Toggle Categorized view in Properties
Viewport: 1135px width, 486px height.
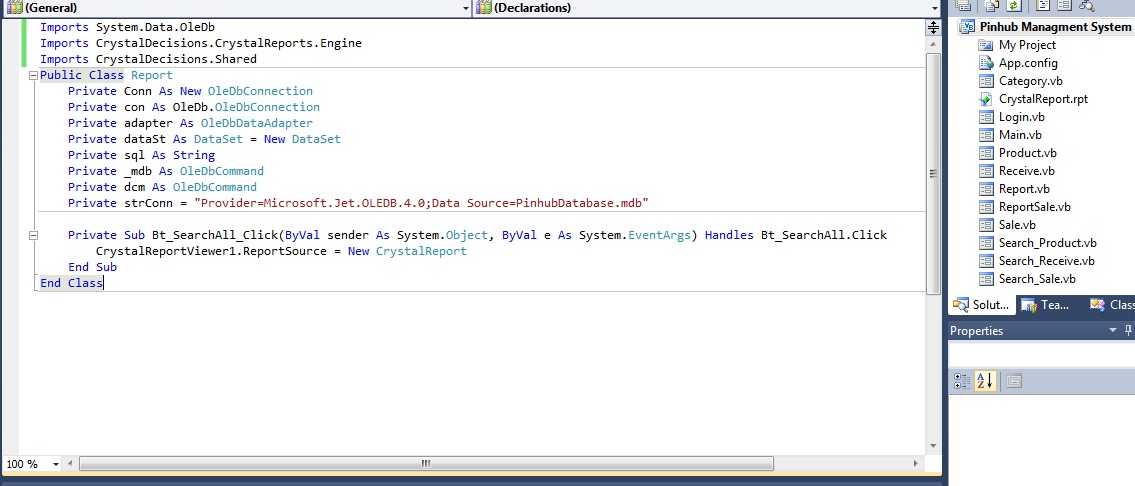(962, 381)
